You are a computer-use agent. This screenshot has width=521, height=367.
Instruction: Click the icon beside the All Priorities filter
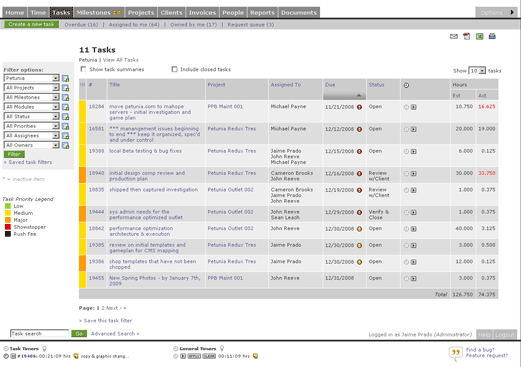[x=65, y=126]
